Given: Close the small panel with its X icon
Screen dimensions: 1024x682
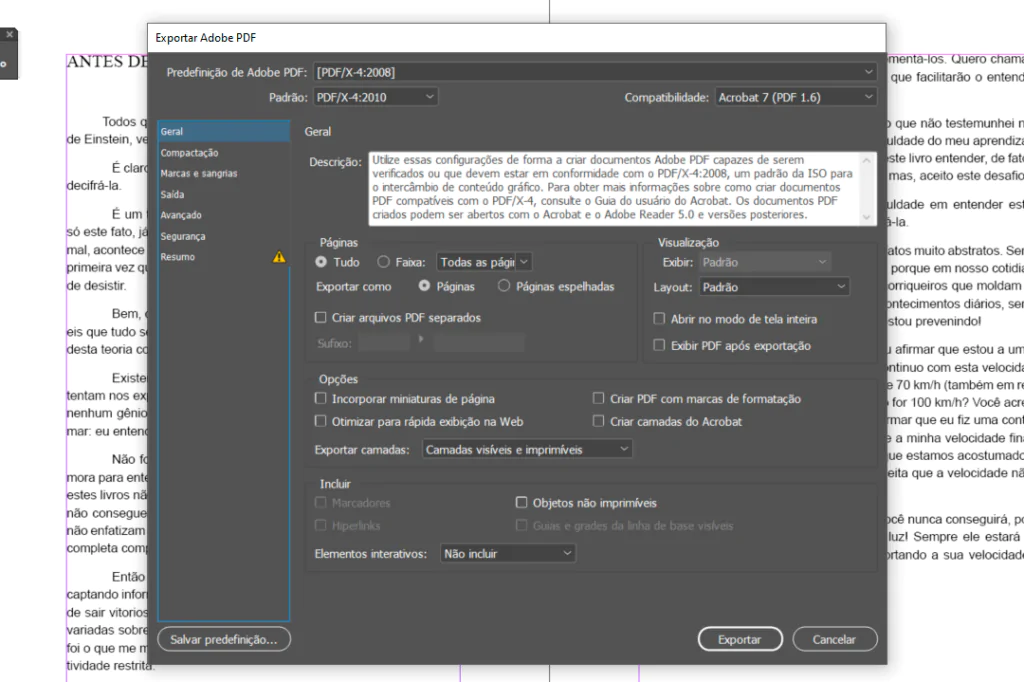Looking at the screenshot, I should coord(9,35).
